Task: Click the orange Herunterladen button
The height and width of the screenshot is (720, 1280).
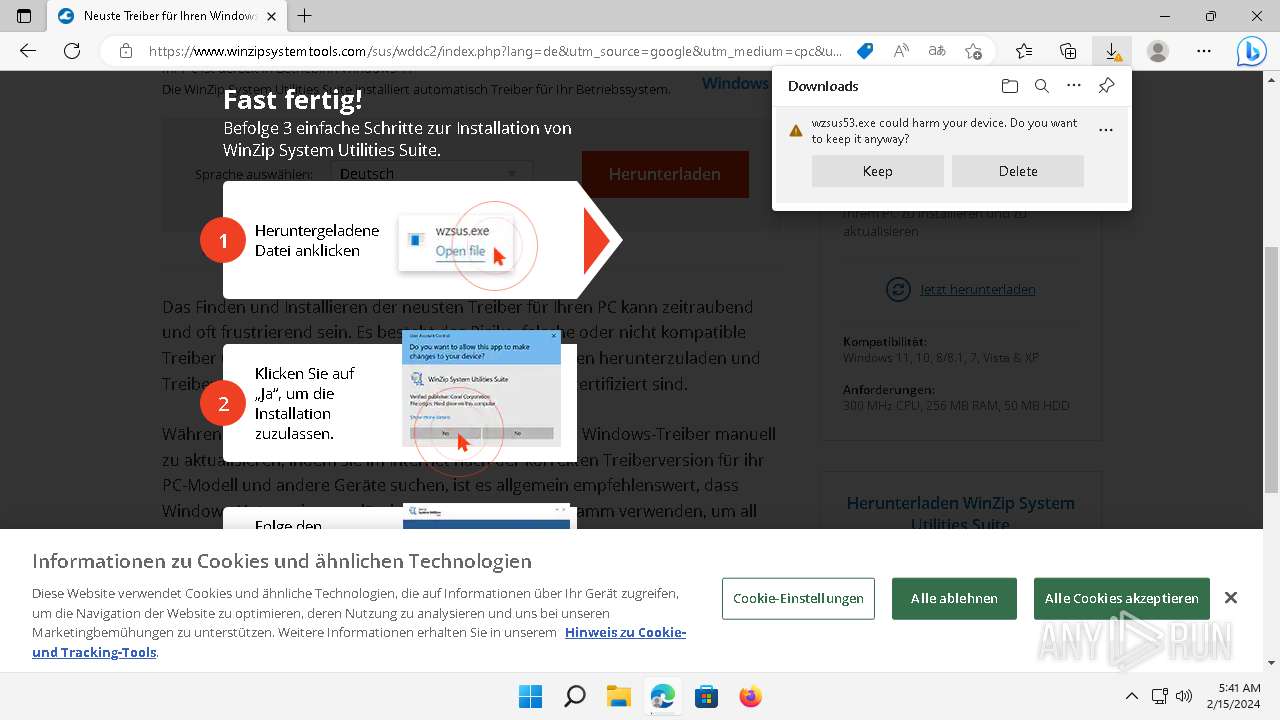Action: 665,174
